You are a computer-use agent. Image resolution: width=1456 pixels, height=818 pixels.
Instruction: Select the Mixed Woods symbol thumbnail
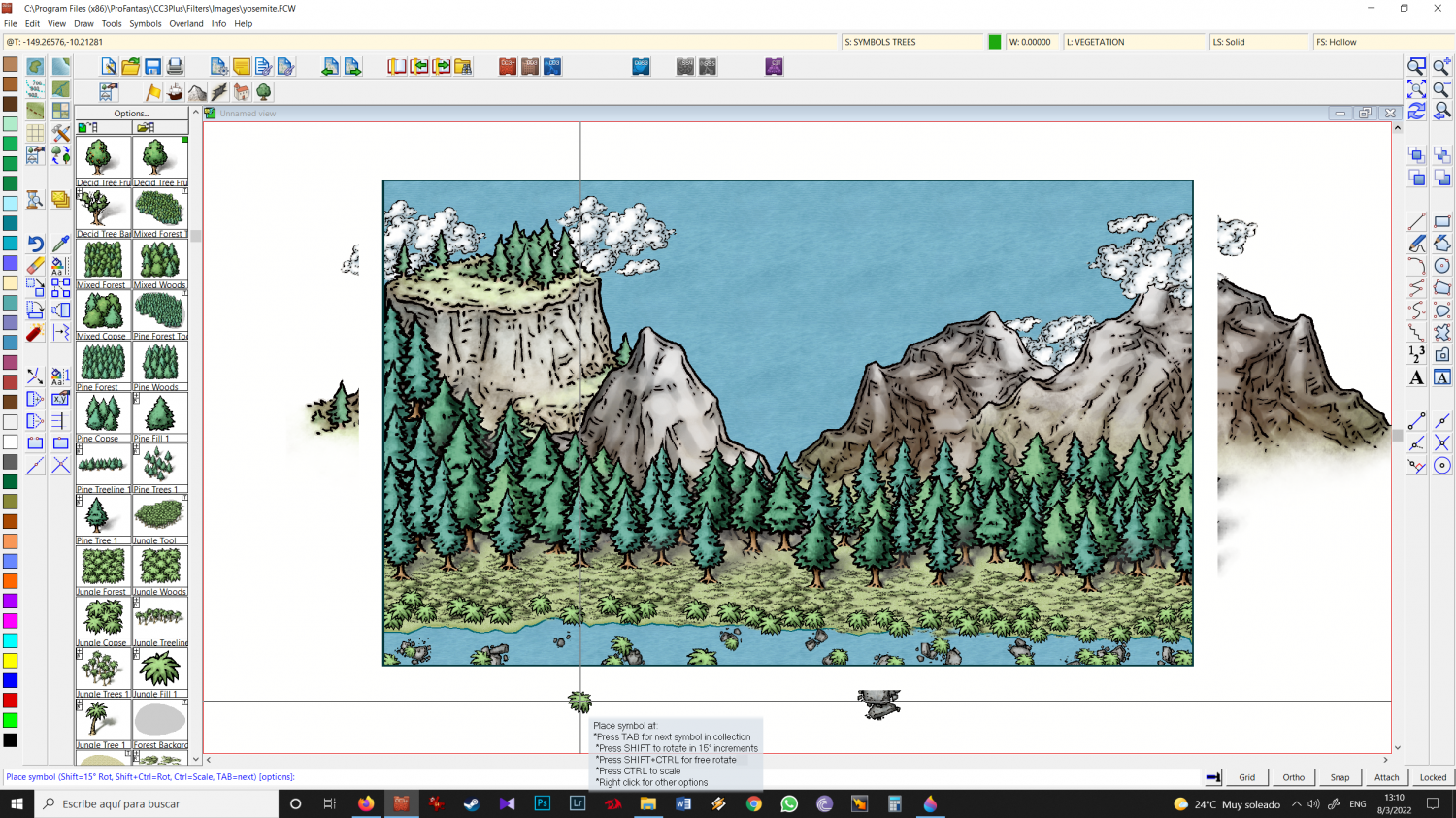160,264
